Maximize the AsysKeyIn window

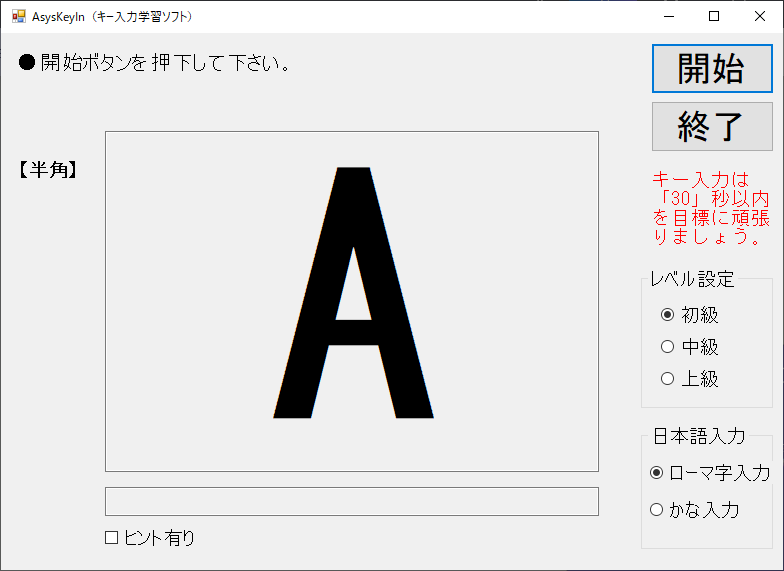tap(713, 16)
